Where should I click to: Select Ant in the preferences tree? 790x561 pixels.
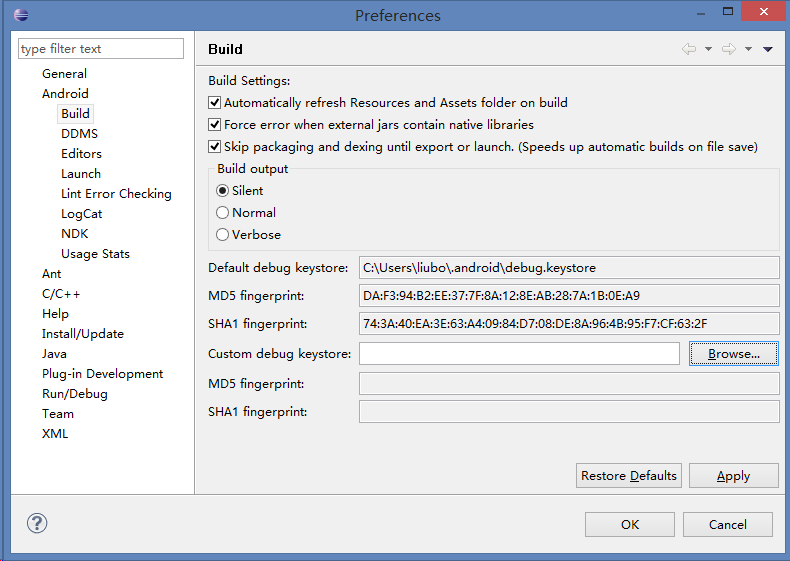coord(52,274)
